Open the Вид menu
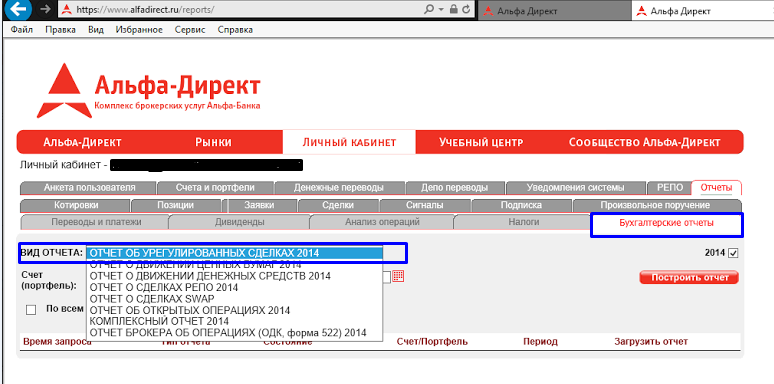The height and width of the screenshot is (384, 774). pyautogui.click(x=96, y=30)
